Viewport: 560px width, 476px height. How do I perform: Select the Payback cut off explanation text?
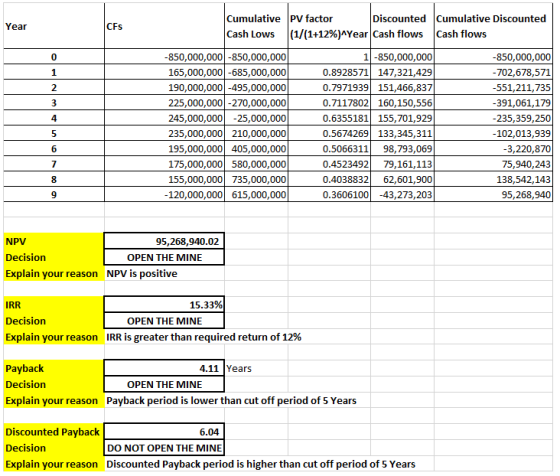[x=231, y=401]
